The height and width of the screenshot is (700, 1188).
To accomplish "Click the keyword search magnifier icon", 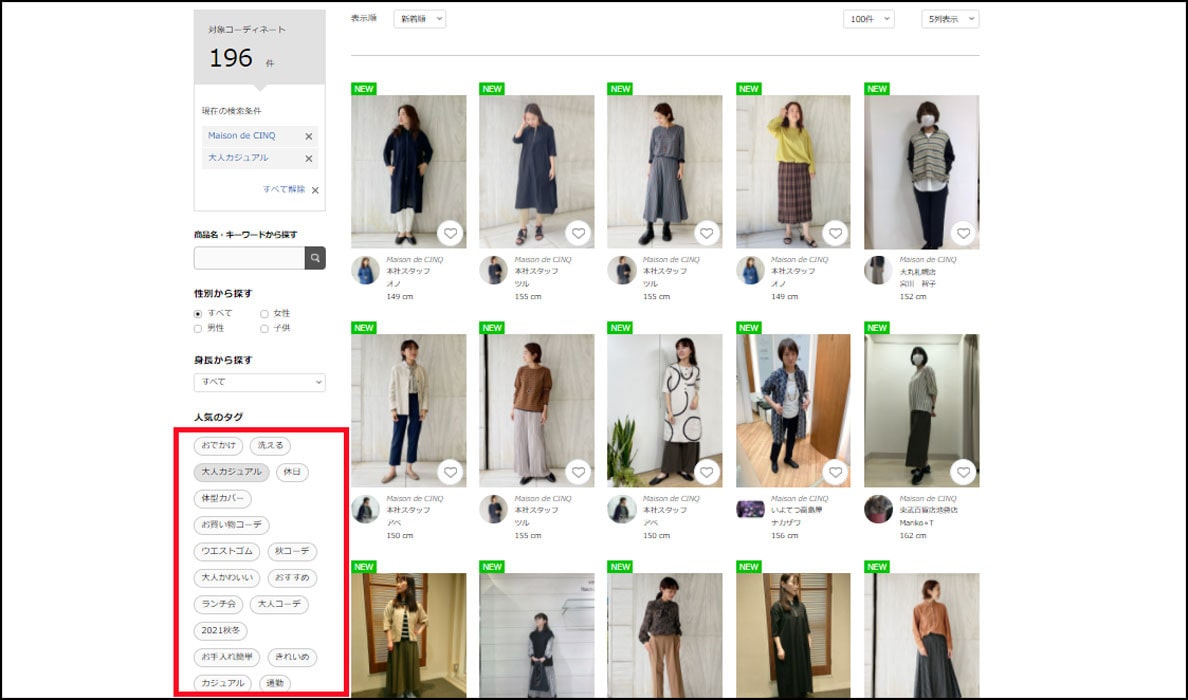I will pos(315,259).
